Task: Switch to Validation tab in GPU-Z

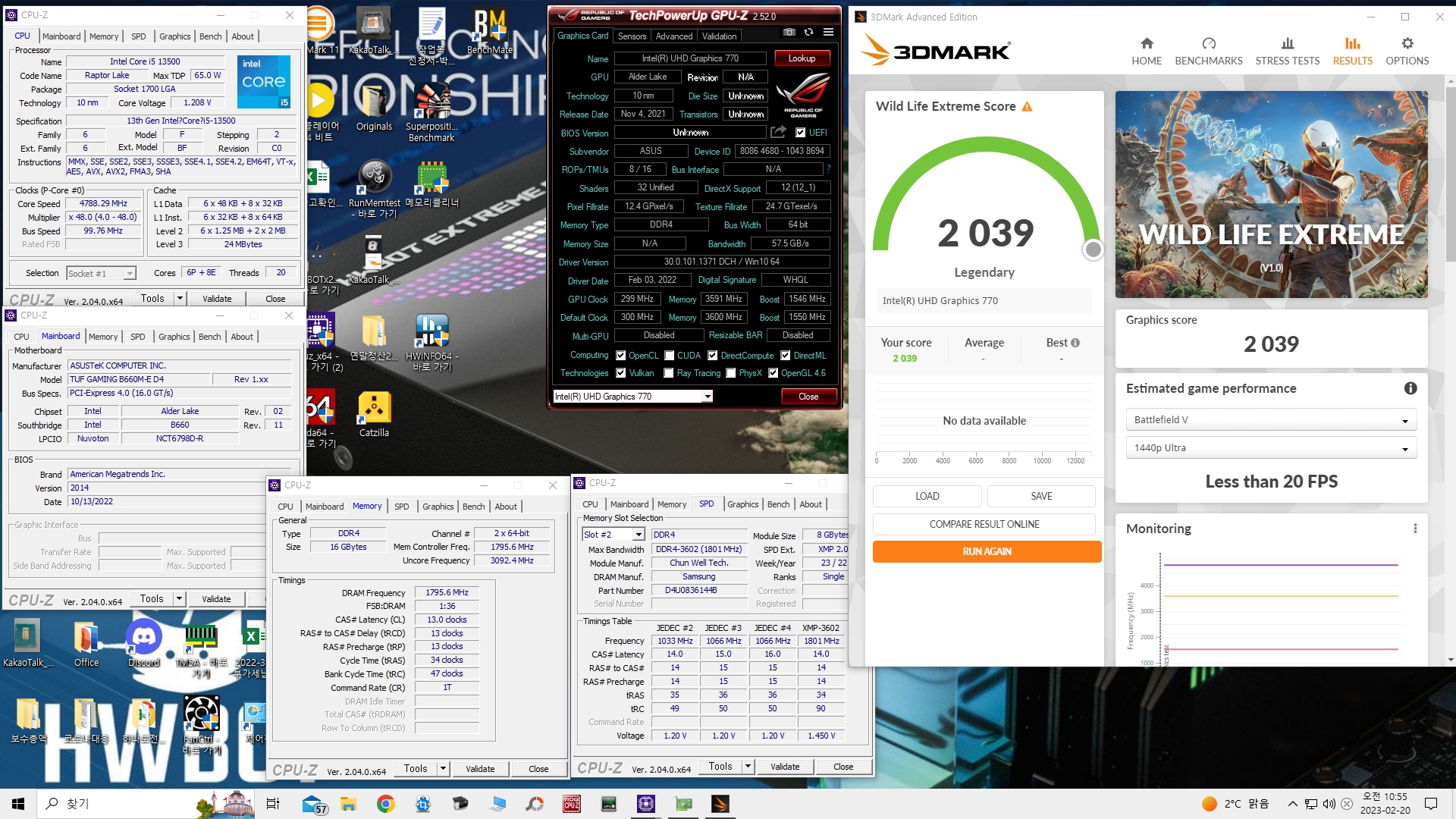Action: tap(719, 36)
